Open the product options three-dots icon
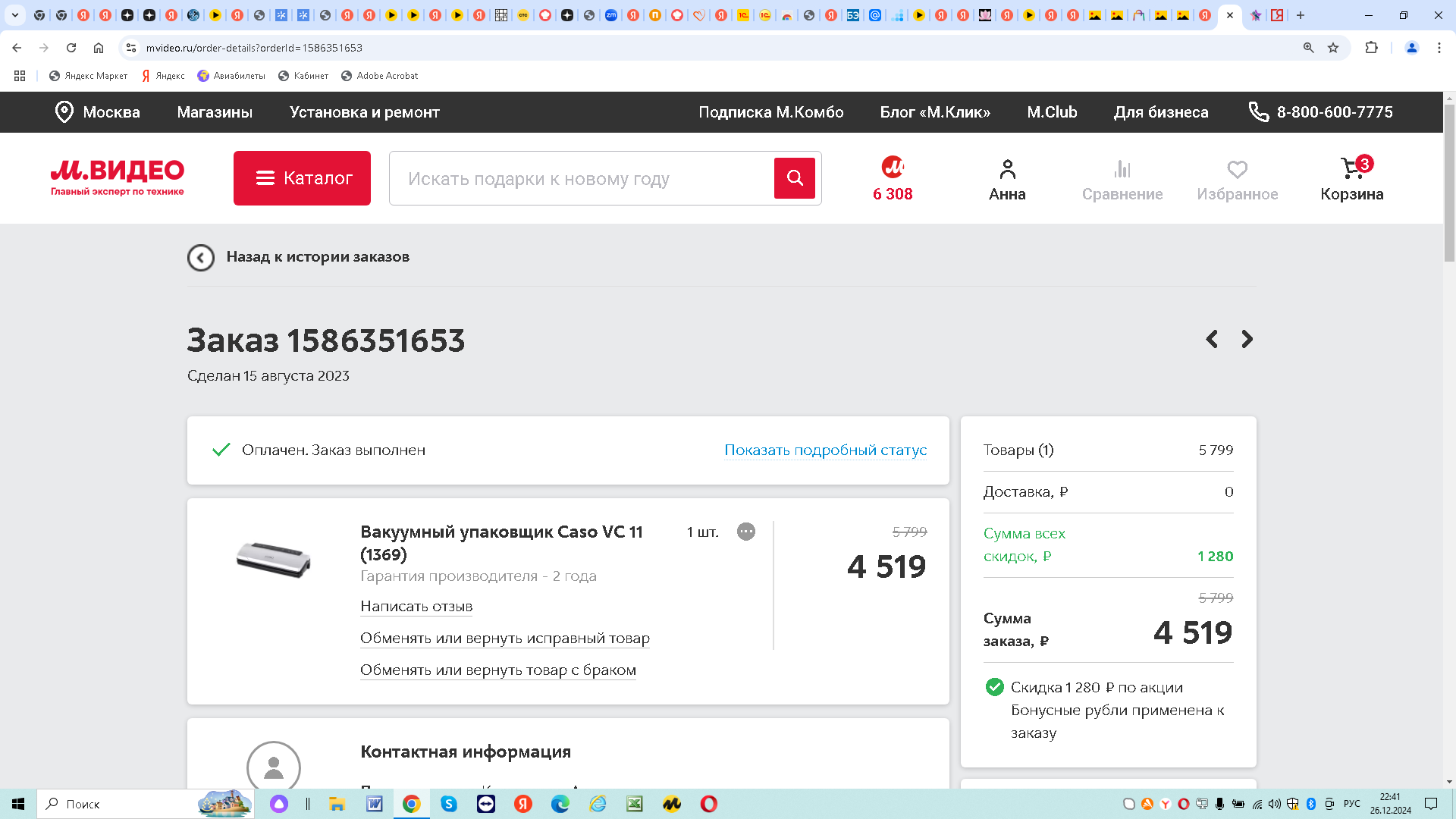The height and width of the screenshot is (819, 1456). click(x=746, y=532)
